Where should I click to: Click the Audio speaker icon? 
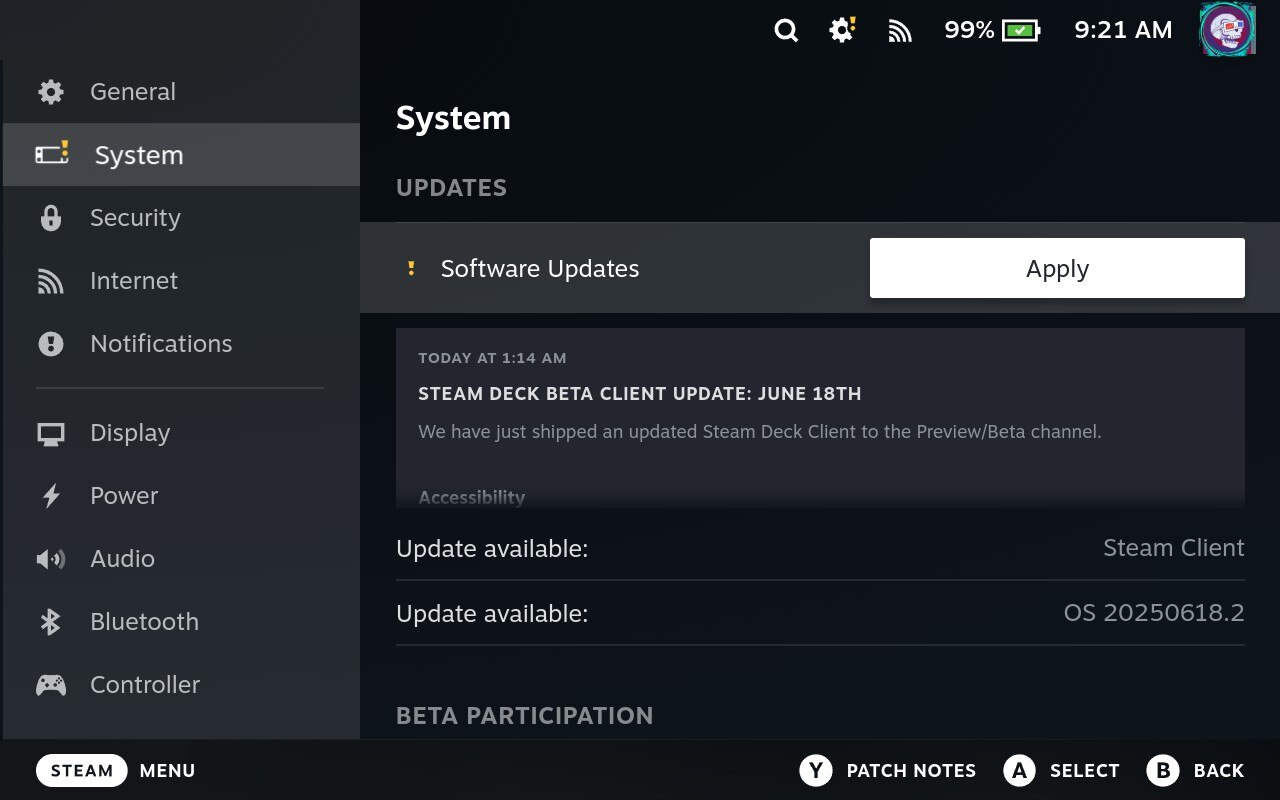point(50,559)
